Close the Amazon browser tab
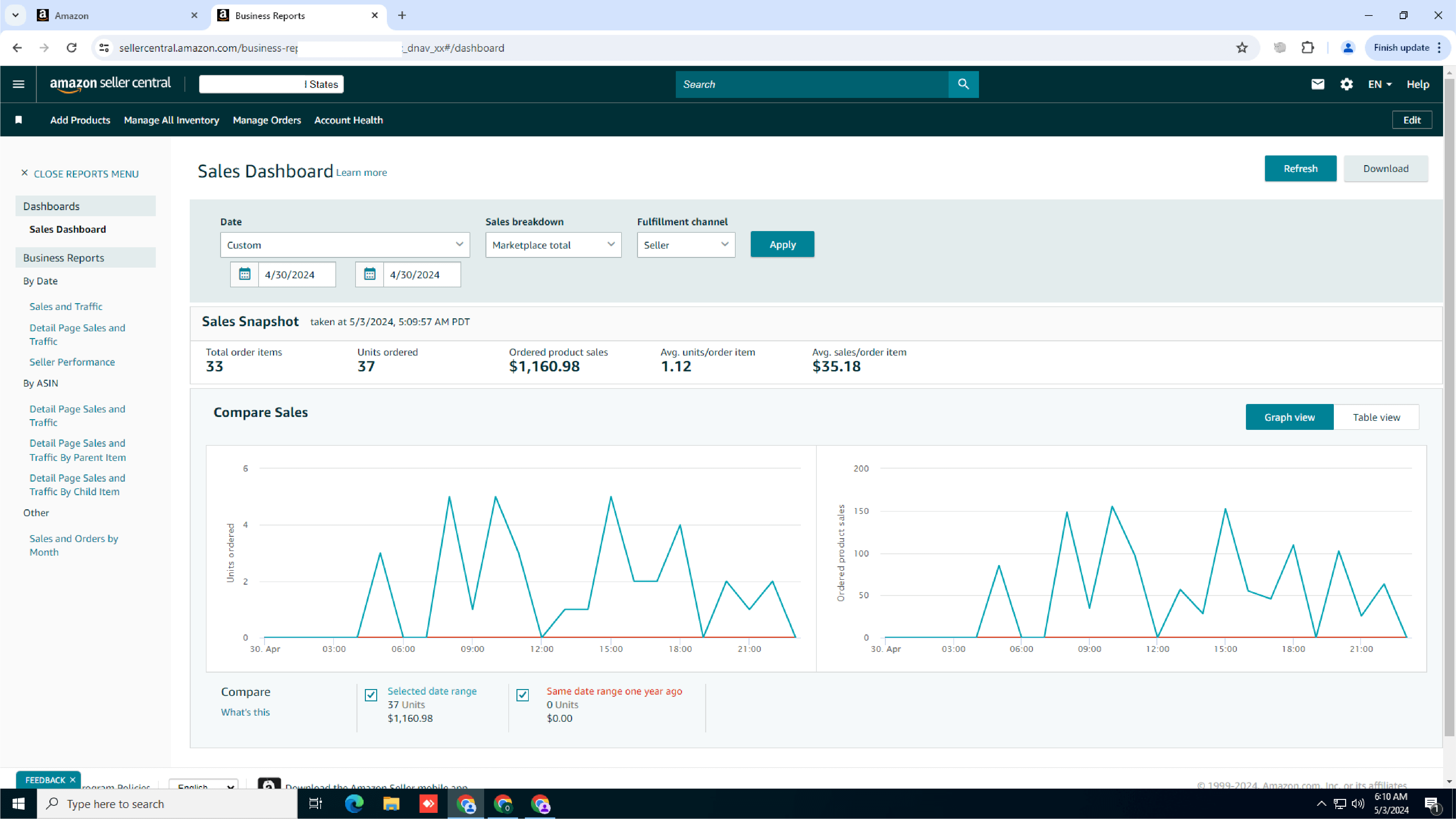This screenshot has height=819, width=1456. tap(195, 15)
